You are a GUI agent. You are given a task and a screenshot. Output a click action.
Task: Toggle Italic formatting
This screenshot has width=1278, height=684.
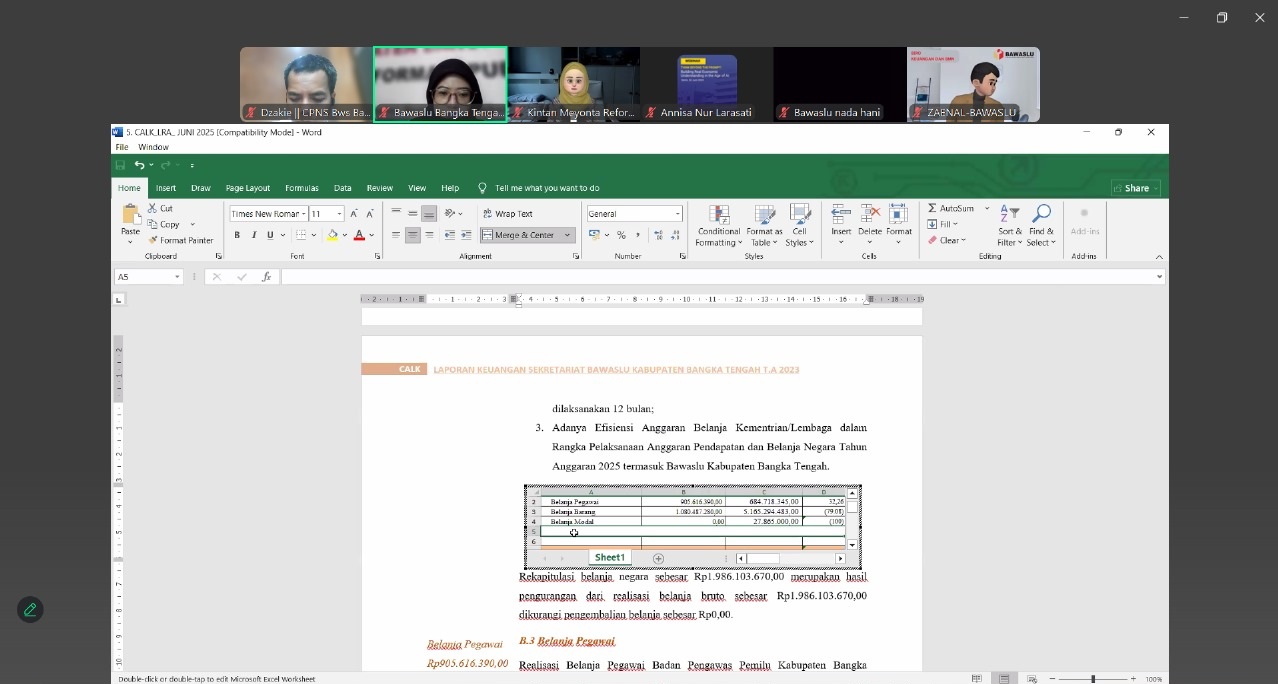coord(254,235)
